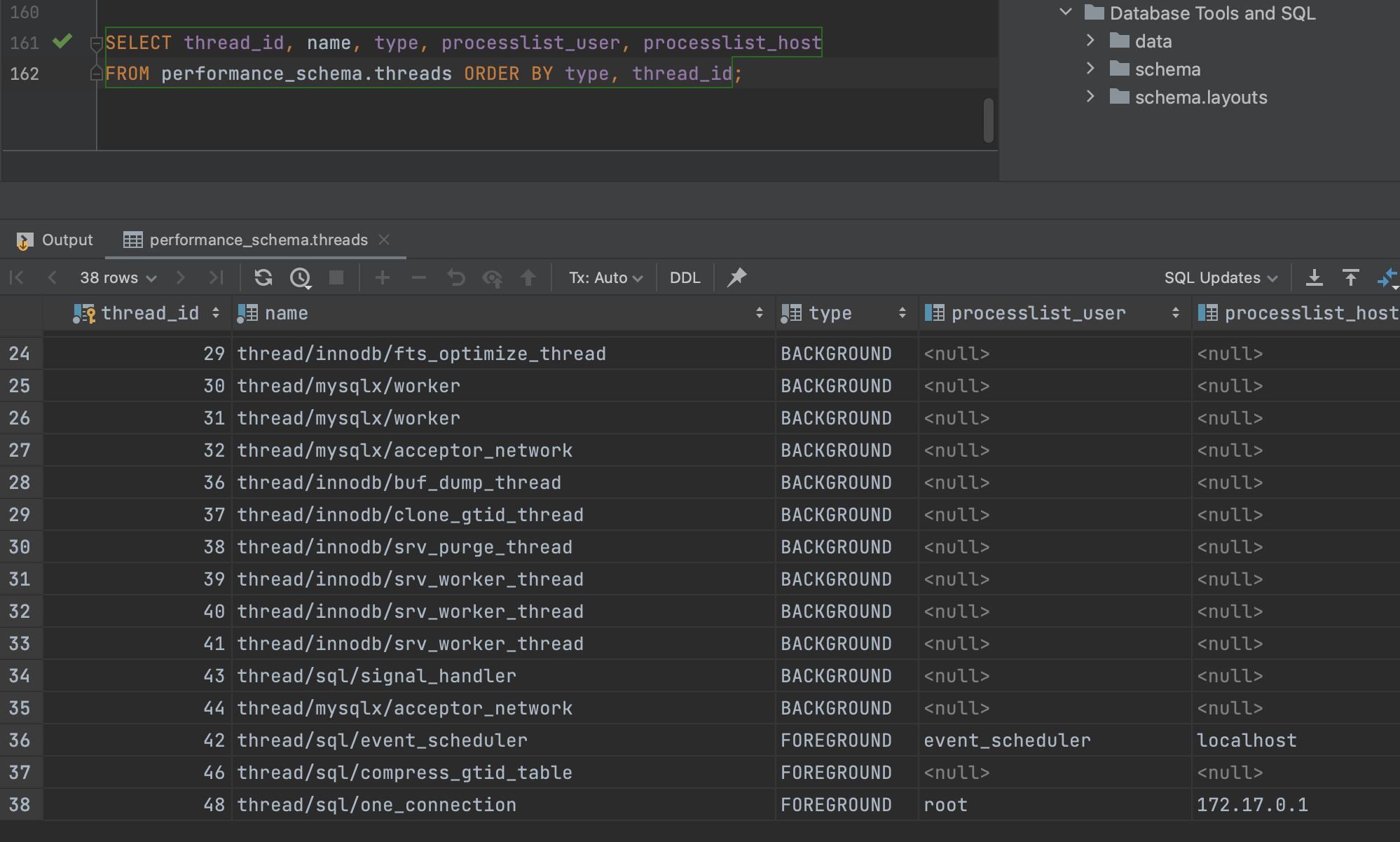Click the Export Data download icon
Image resolution: width=1400 pixels, height=842 pixels.
(1315, 278)
